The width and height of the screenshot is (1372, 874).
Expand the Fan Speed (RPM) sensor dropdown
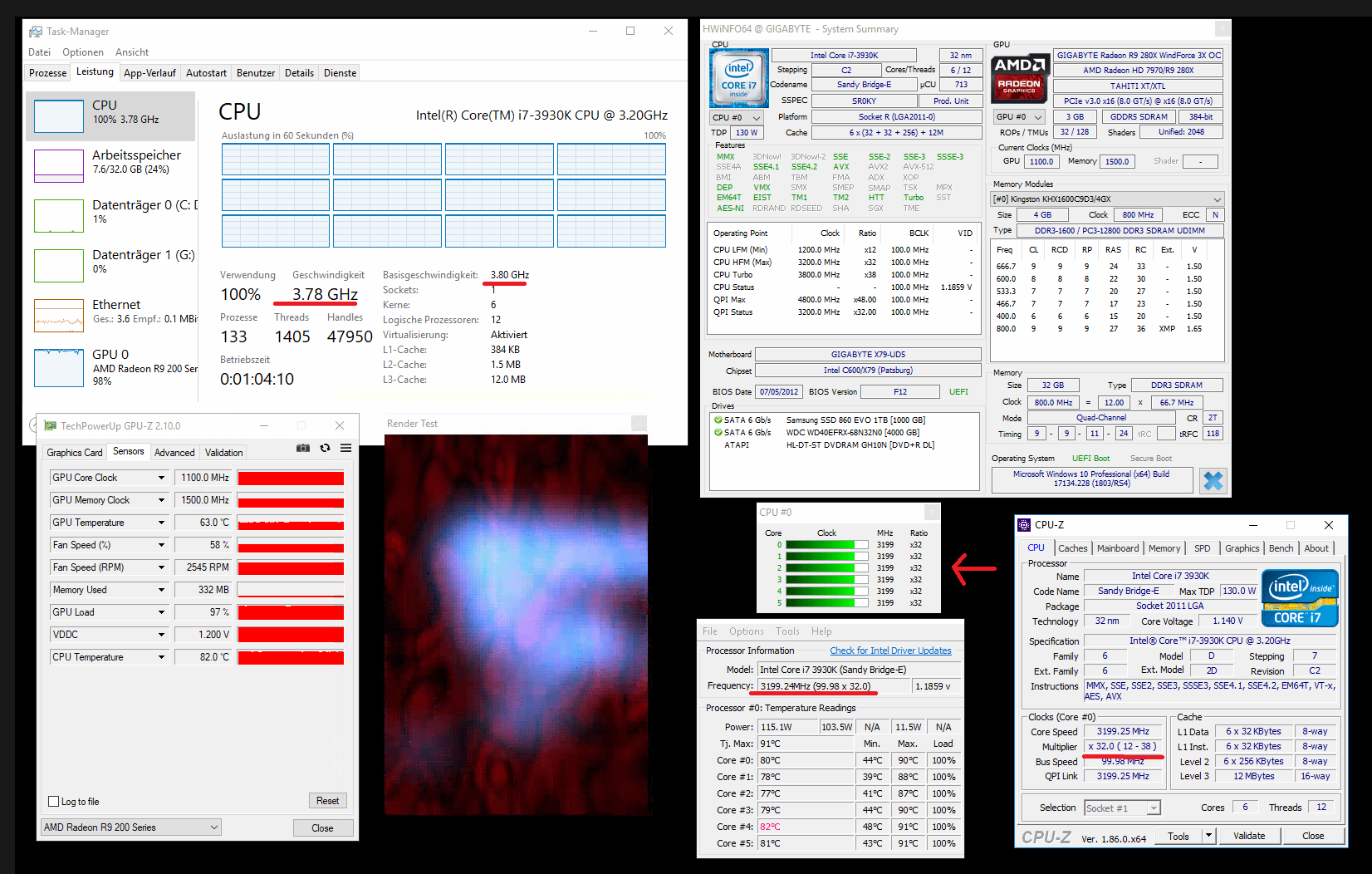162,567
